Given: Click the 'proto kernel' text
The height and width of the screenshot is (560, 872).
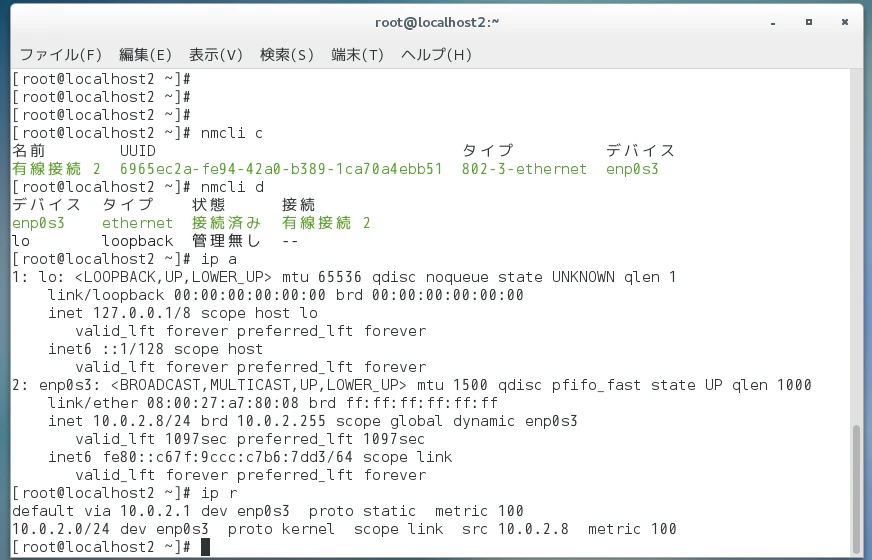Looking at the screenshot, I should [281, 529].
